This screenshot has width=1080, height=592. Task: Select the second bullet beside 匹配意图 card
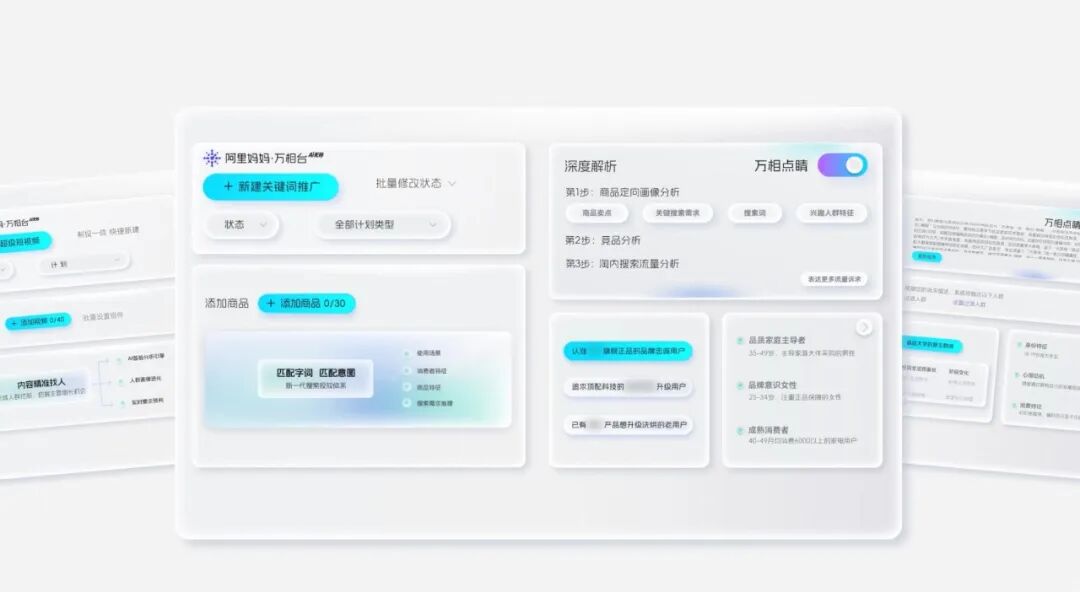407,371
